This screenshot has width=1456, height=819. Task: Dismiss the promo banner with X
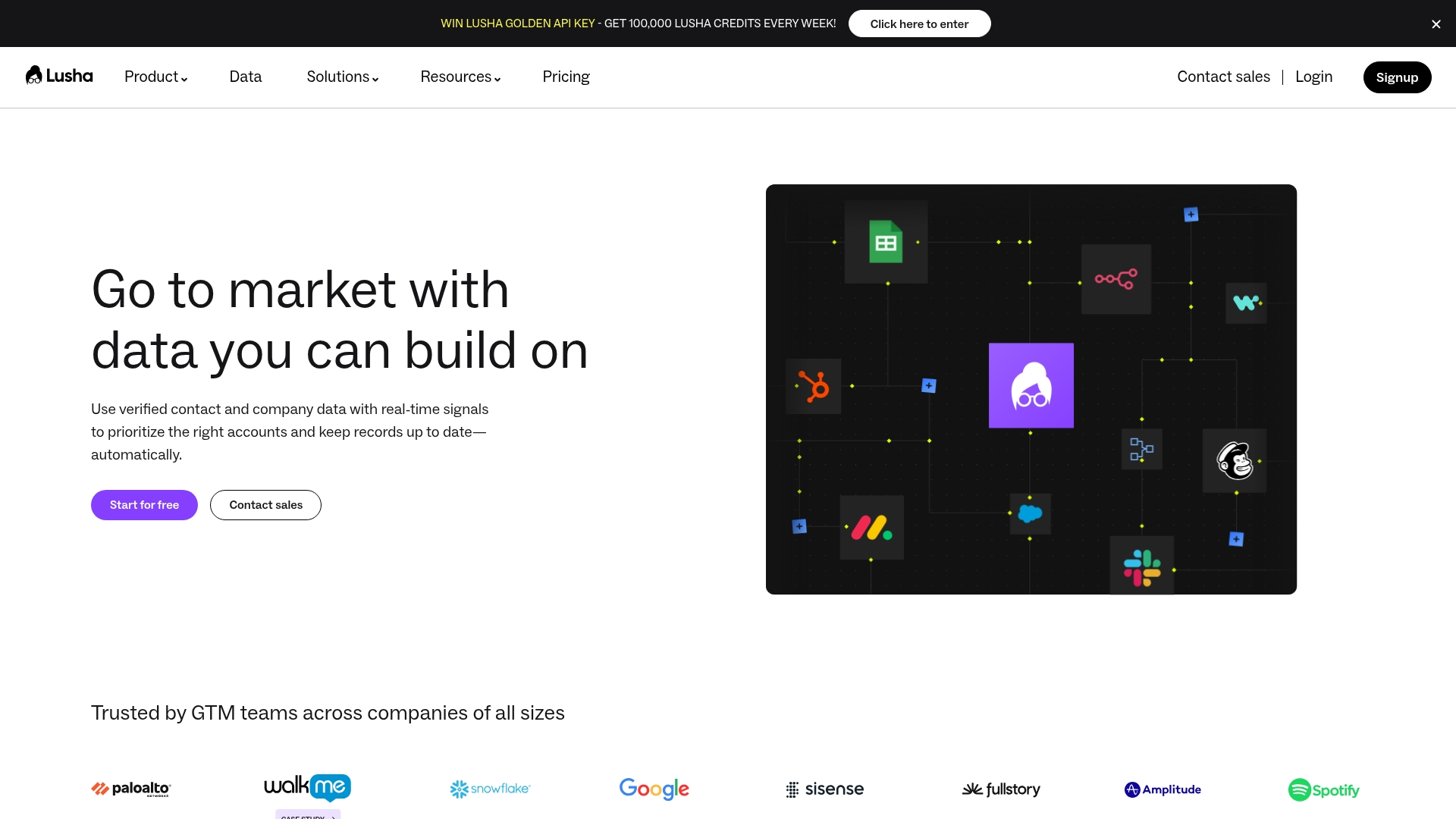point(1436,24)
